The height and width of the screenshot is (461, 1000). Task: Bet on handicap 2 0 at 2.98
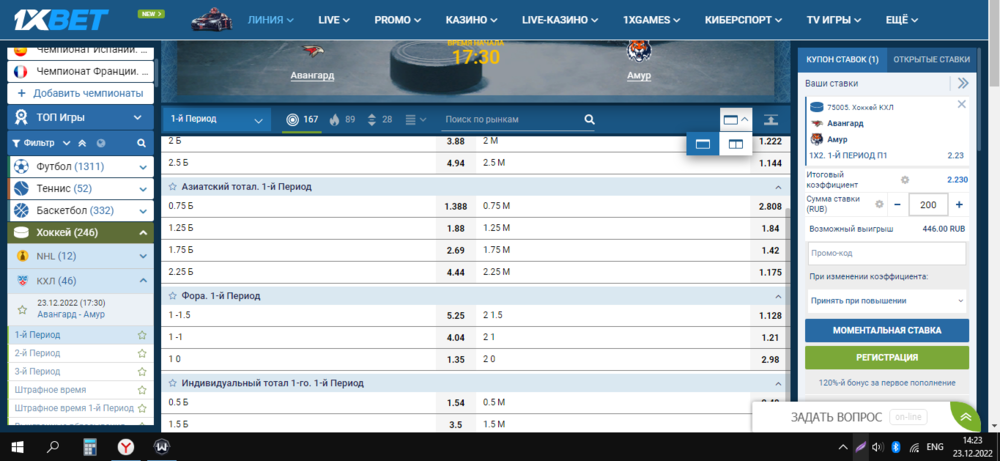point(770,359)
